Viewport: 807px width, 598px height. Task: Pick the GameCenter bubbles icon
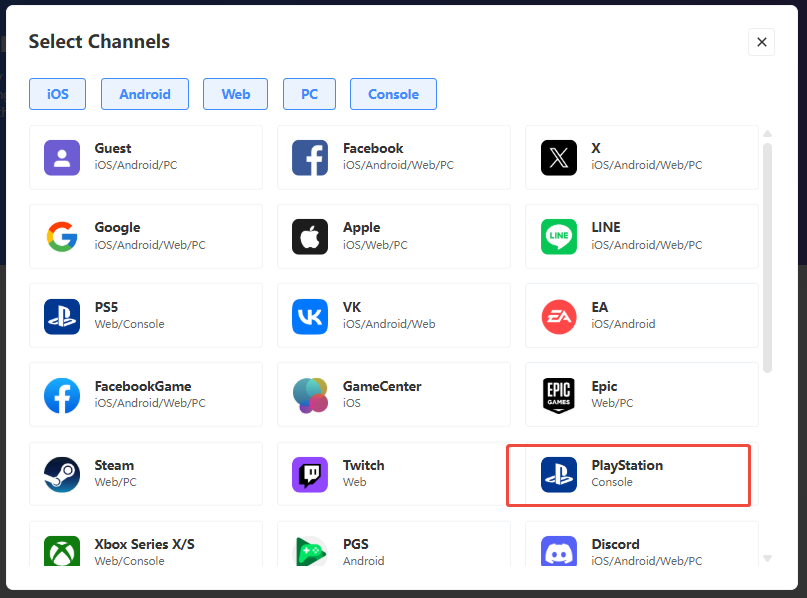310,396
